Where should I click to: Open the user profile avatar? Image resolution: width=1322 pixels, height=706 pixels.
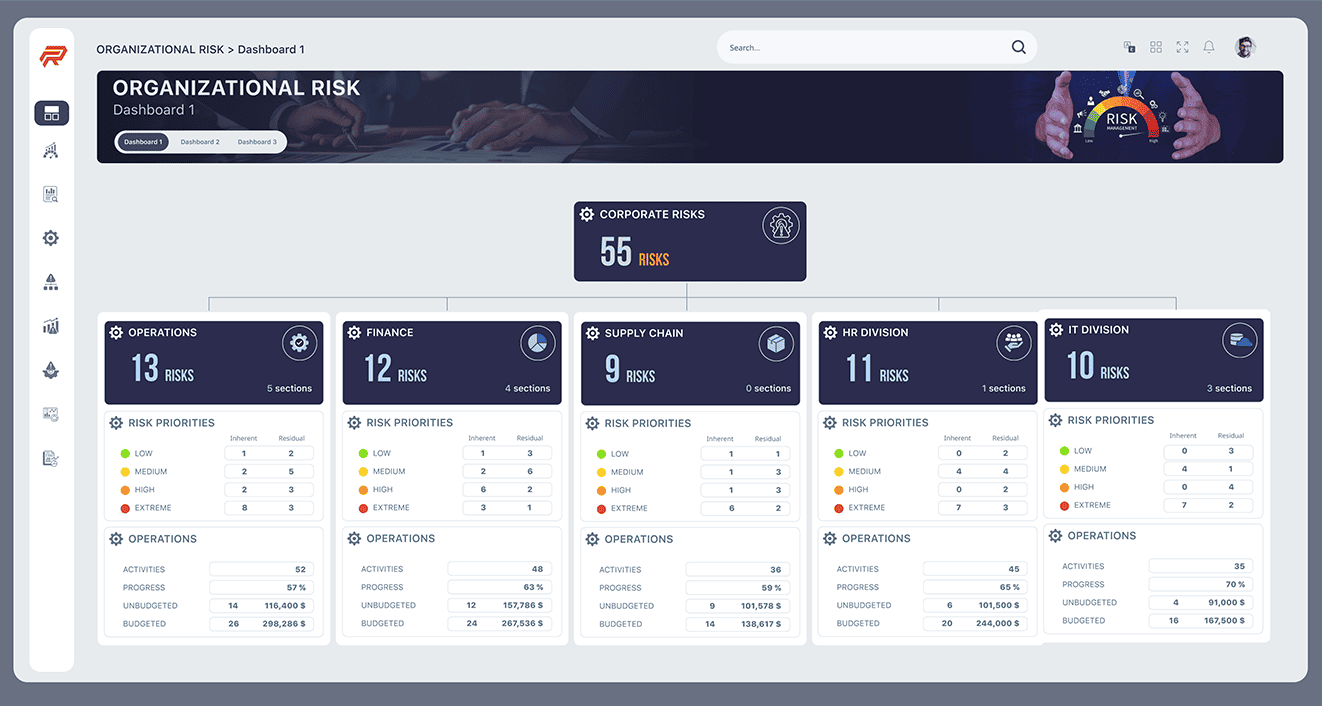point(1245,47)
